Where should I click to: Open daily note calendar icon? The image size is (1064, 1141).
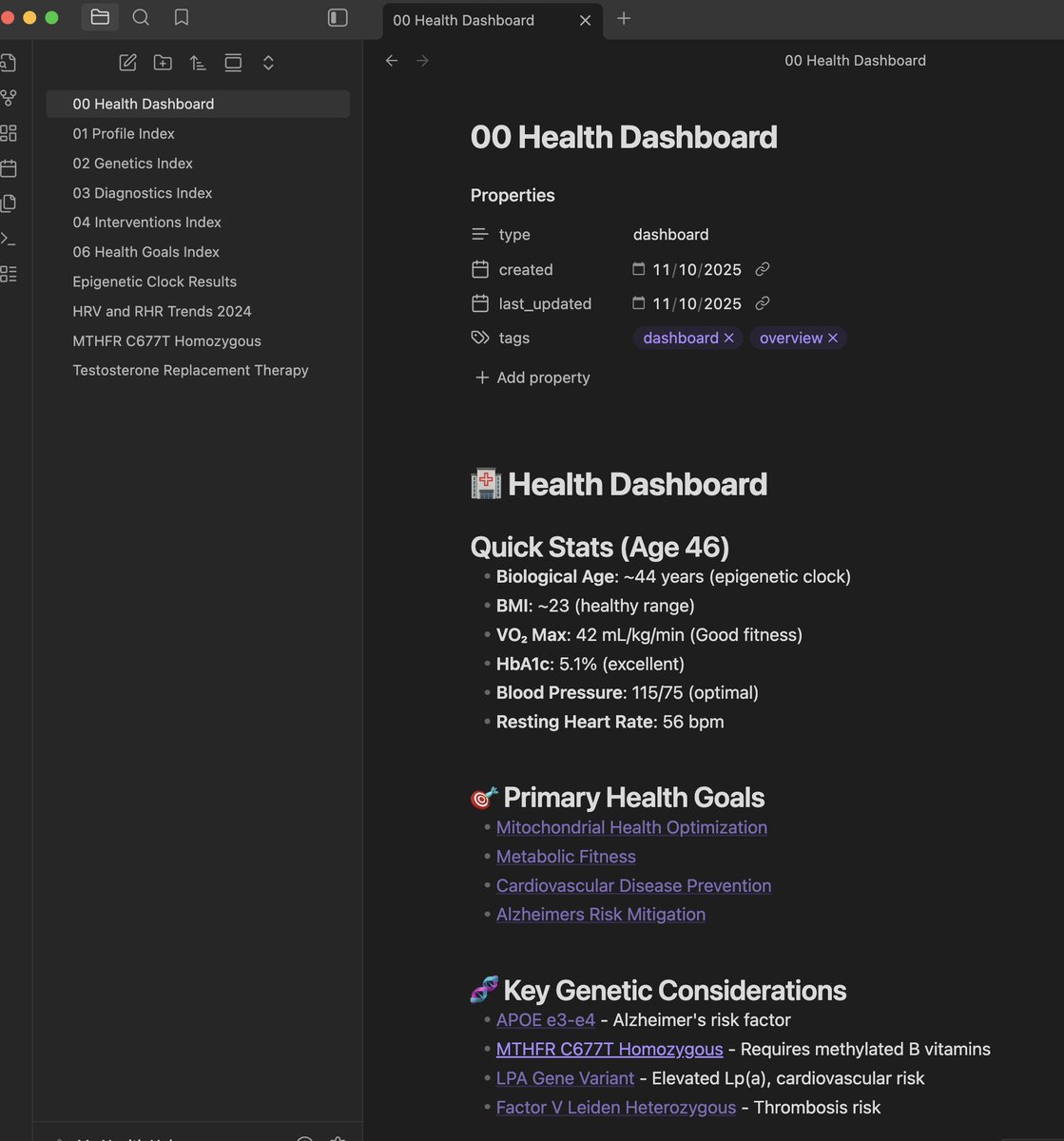9,168
